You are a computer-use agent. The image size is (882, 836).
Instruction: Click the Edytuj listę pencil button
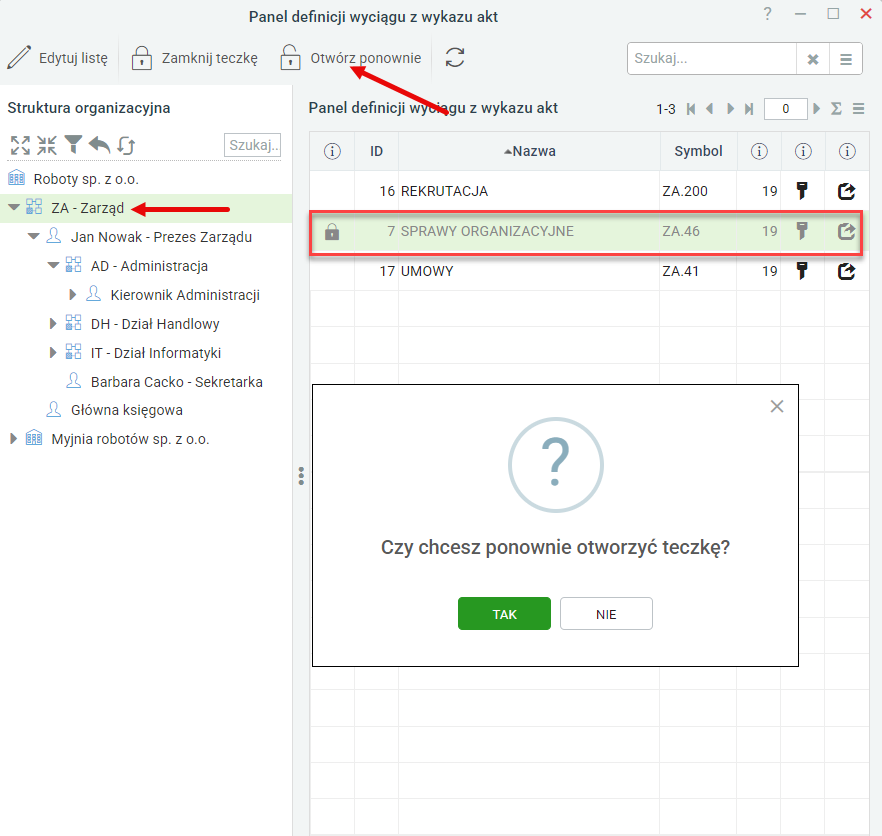click(57, 58)
